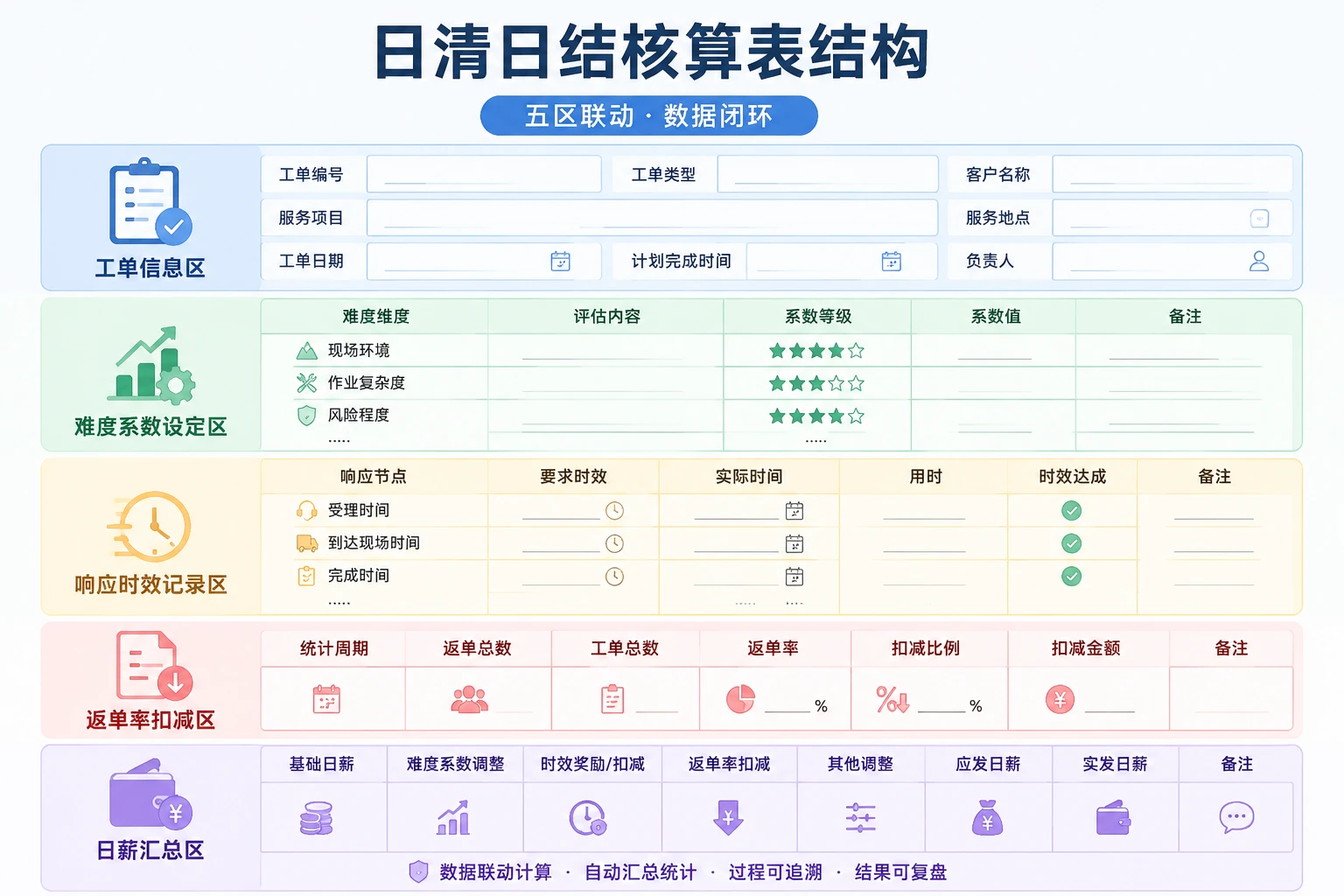The height and width of the screenshot is (896, 1344).
Task: Click the 工单总数 clipboard icon
Action: 612,699
